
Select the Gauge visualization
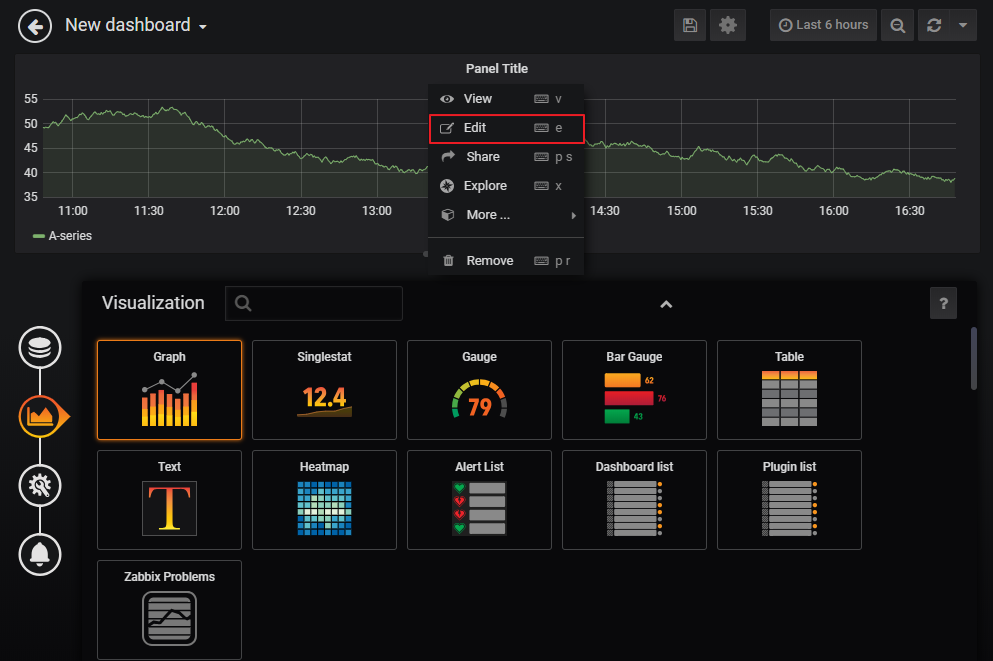tap(479, 390)
